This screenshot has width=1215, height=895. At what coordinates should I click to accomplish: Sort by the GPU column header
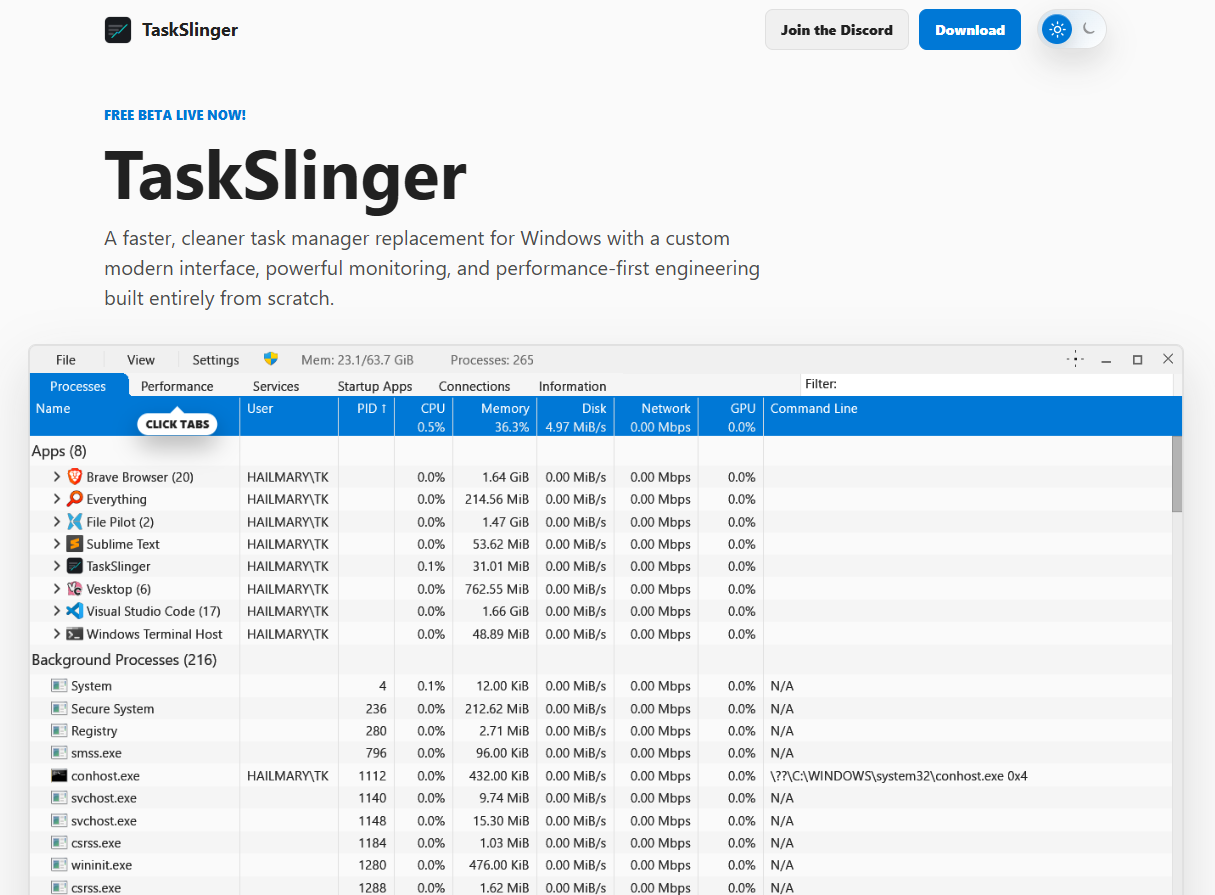tap(730, 416)
